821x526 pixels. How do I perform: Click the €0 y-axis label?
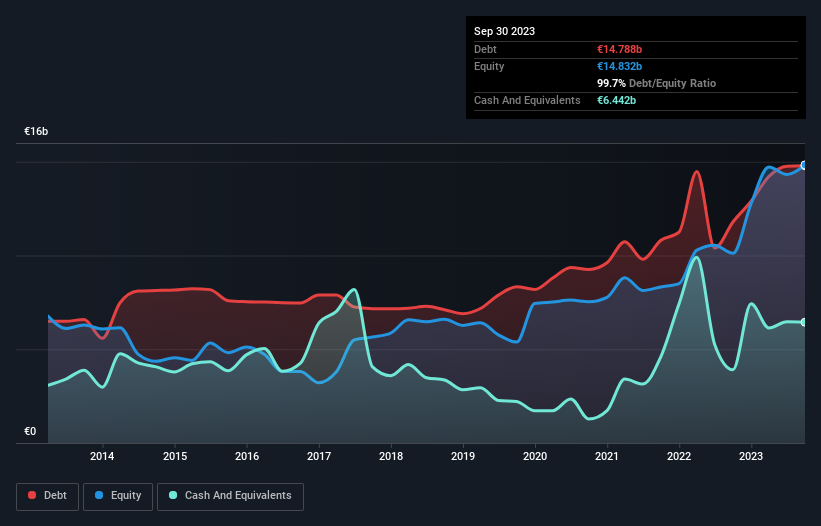30,431
